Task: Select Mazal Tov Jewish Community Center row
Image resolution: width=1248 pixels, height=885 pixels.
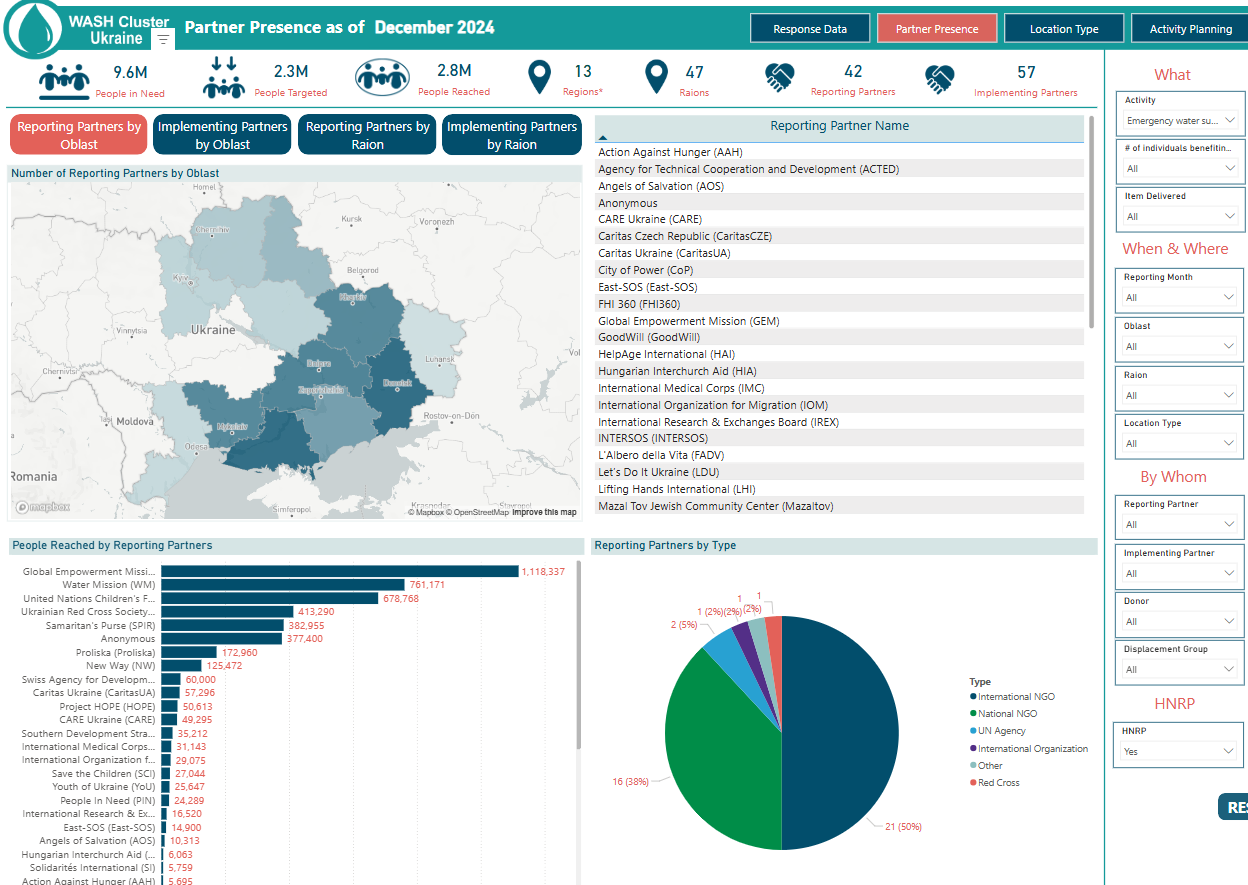Action: 840,506
